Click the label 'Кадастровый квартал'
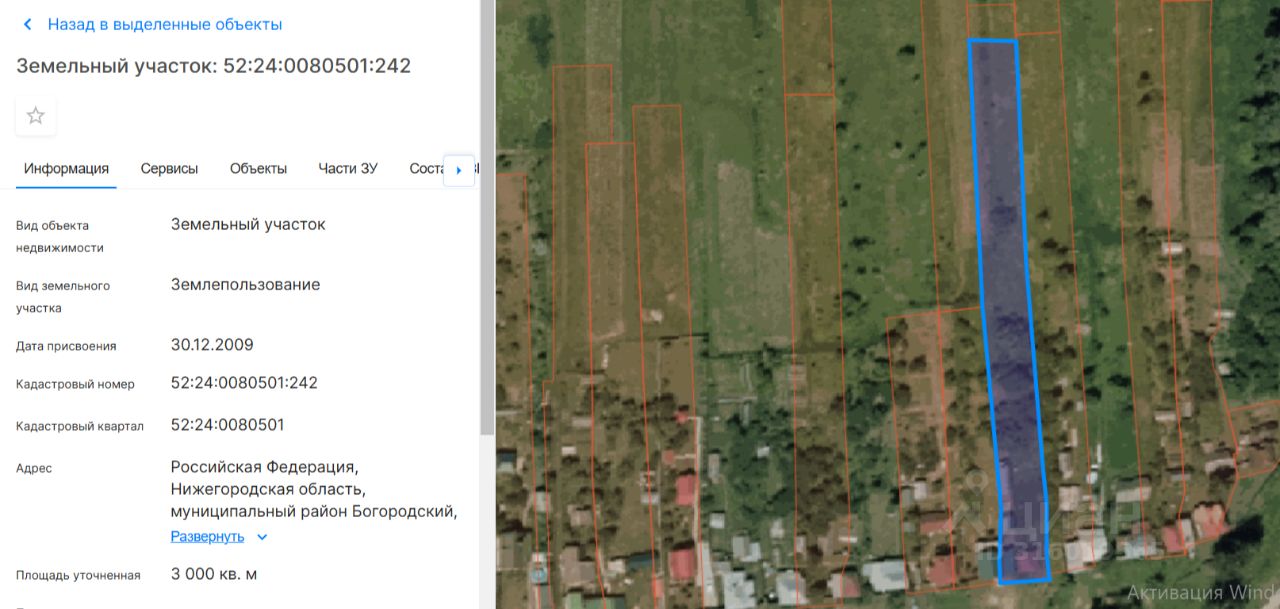The image size is (1280, 609). [x=80, y=427]
